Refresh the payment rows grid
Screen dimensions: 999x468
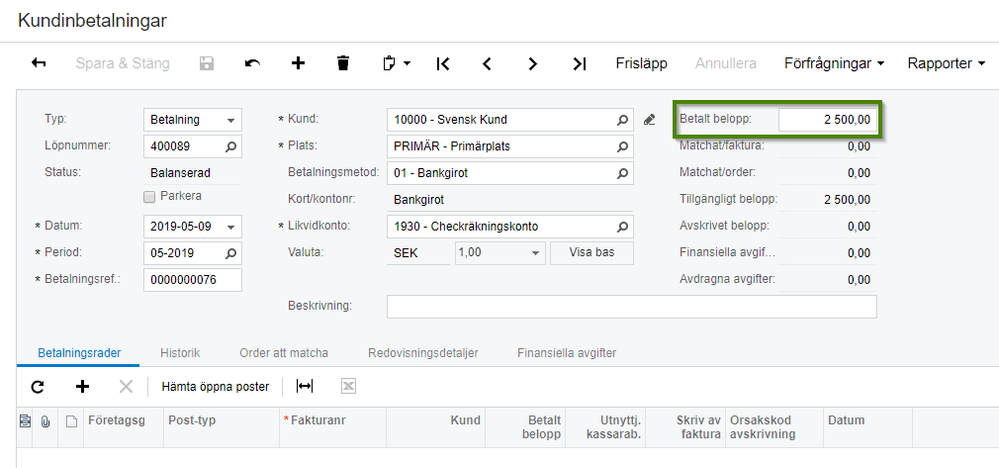tap(38, 386)
